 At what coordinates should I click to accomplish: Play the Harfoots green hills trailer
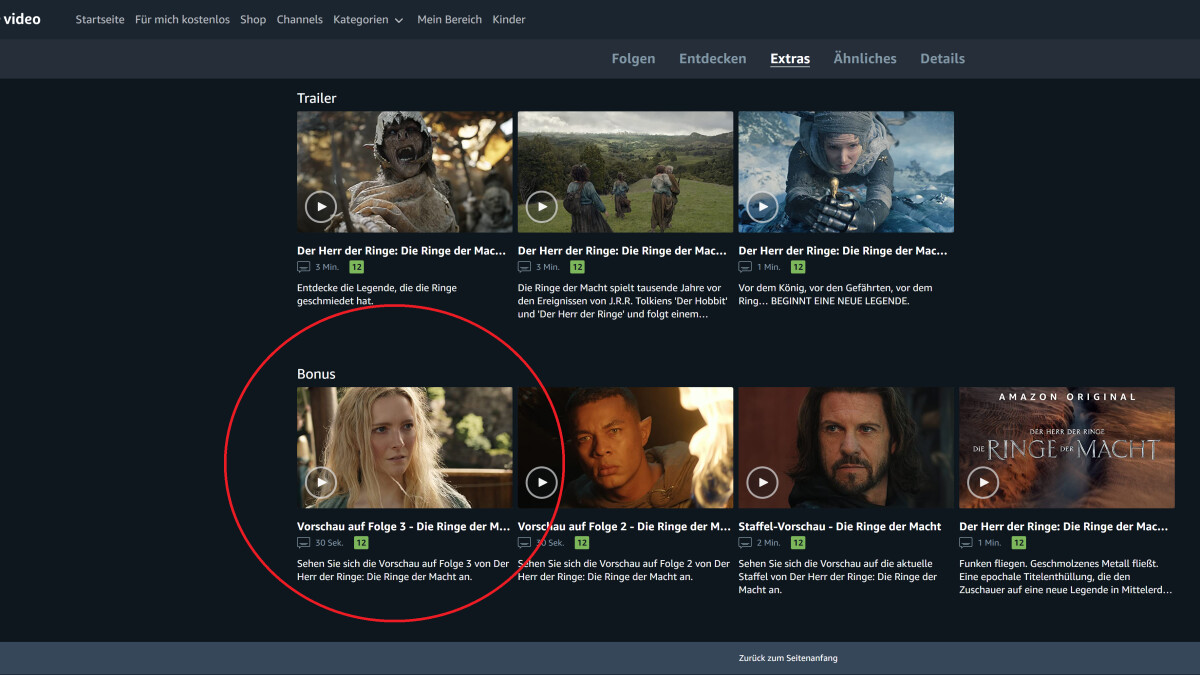click(x=542, y=207)
